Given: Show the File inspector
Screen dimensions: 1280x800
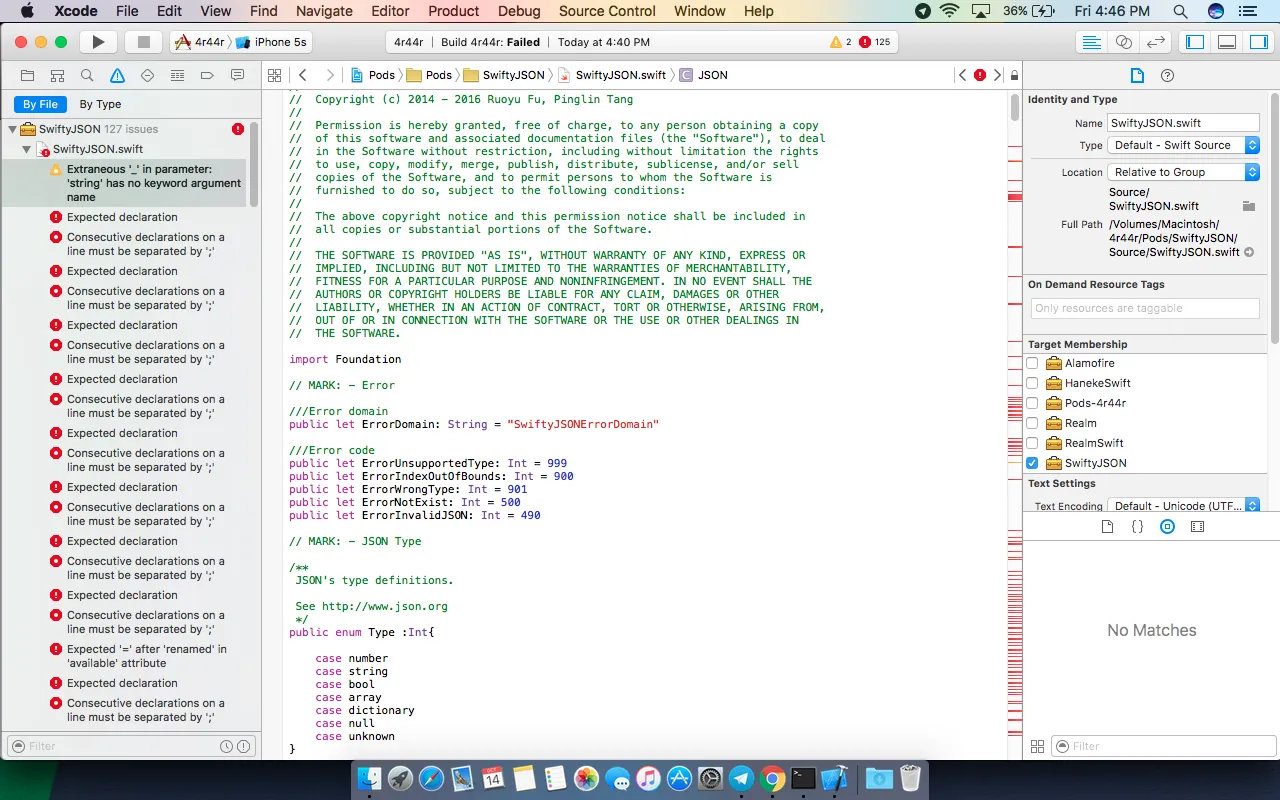Looking at the screenshot, I should (1137, 76).
